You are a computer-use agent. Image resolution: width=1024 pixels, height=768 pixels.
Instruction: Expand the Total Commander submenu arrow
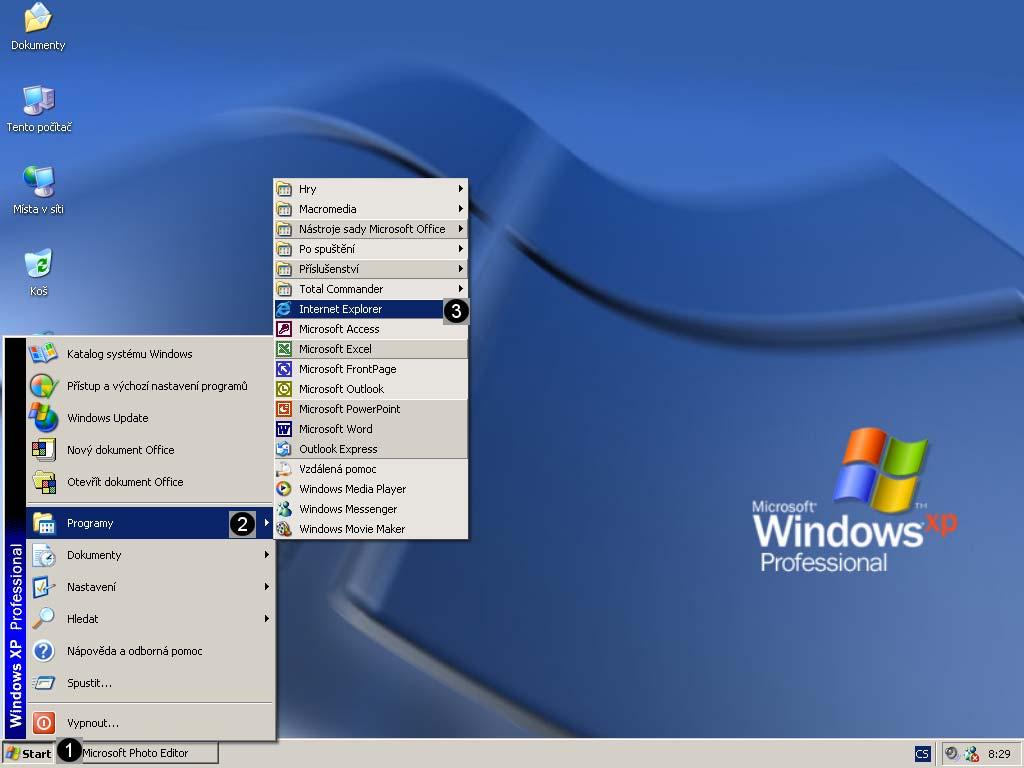coord(460,289)
